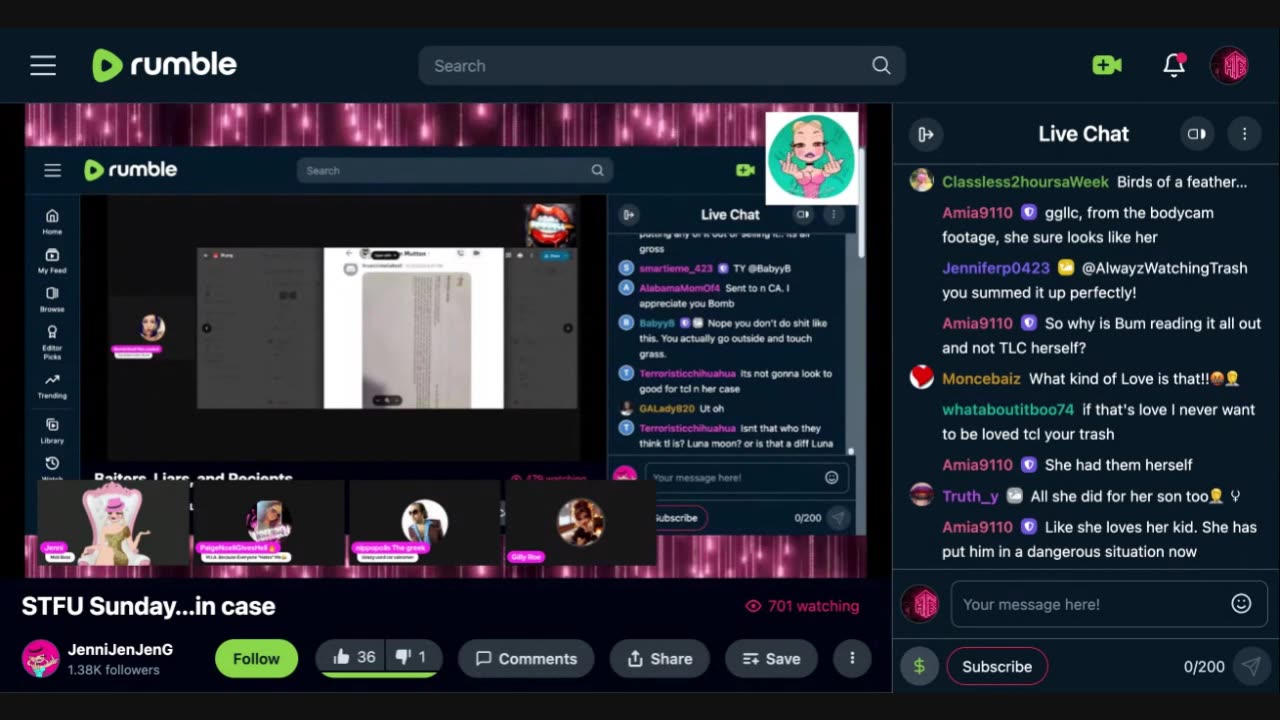
Task: Open the JenniJenJenG channel name link
Action: pos(120,649)
